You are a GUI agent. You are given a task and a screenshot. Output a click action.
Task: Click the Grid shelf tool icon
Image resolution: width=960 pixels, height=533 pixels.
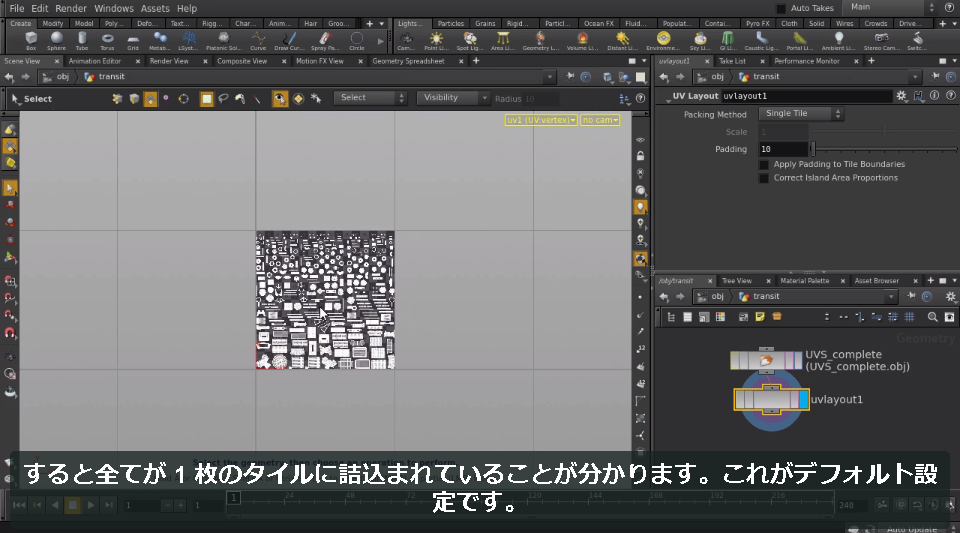(133, 41)
